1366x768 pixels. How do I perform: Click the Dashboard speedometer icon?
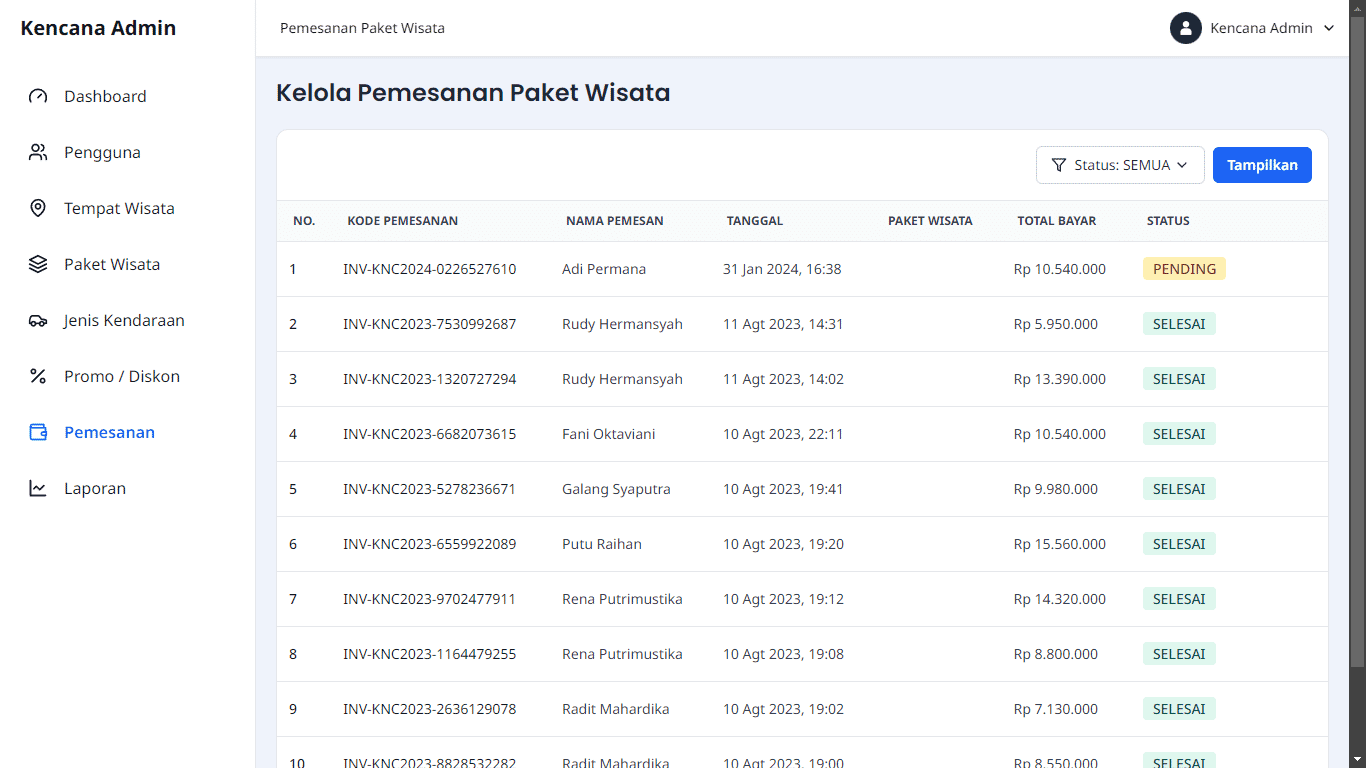(x=38, y=97)
